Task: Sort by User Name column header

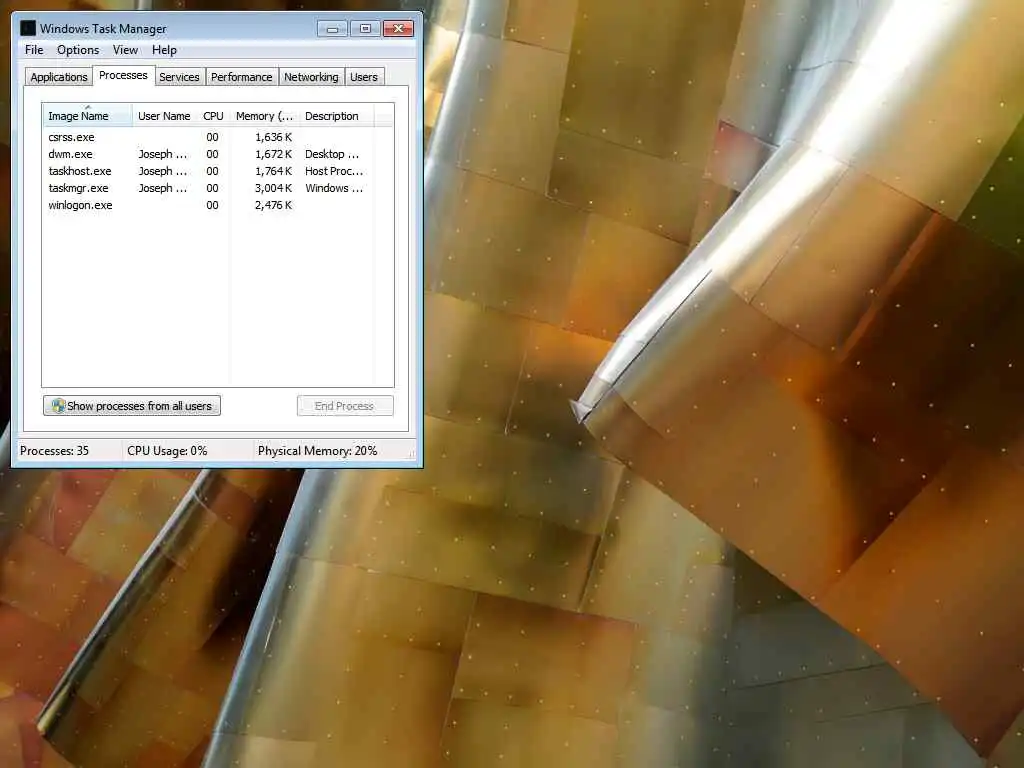Action: (x=165, y=116)
